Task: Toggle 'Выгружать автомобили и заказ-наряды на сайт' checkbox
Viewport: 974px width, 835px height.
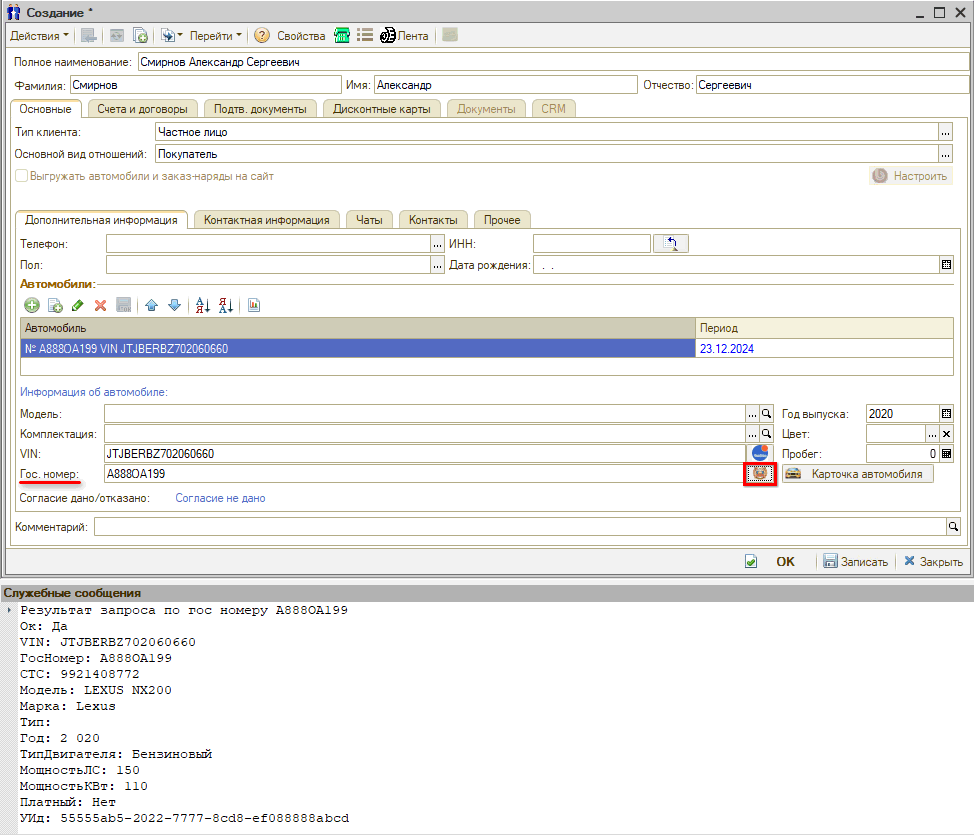Action: tap(22, 176)
